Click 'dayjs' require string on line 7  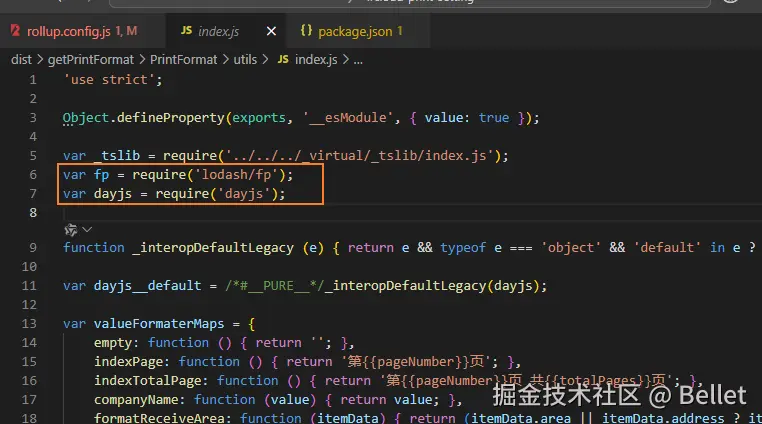tap(244, 194)
